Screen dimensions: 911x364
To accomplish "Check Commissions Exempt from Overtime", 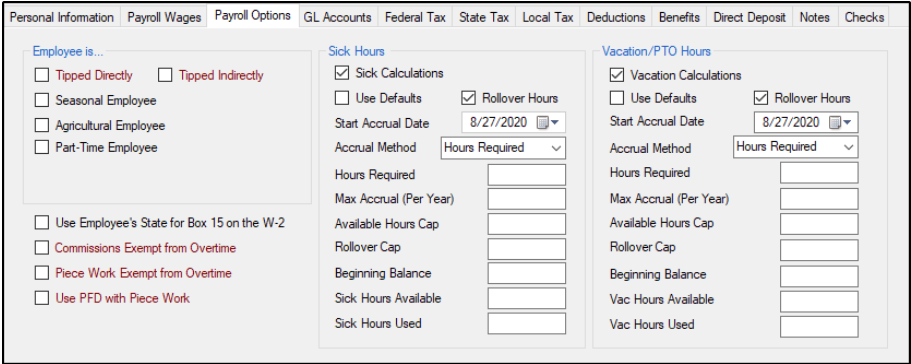I will coord(42,248).
